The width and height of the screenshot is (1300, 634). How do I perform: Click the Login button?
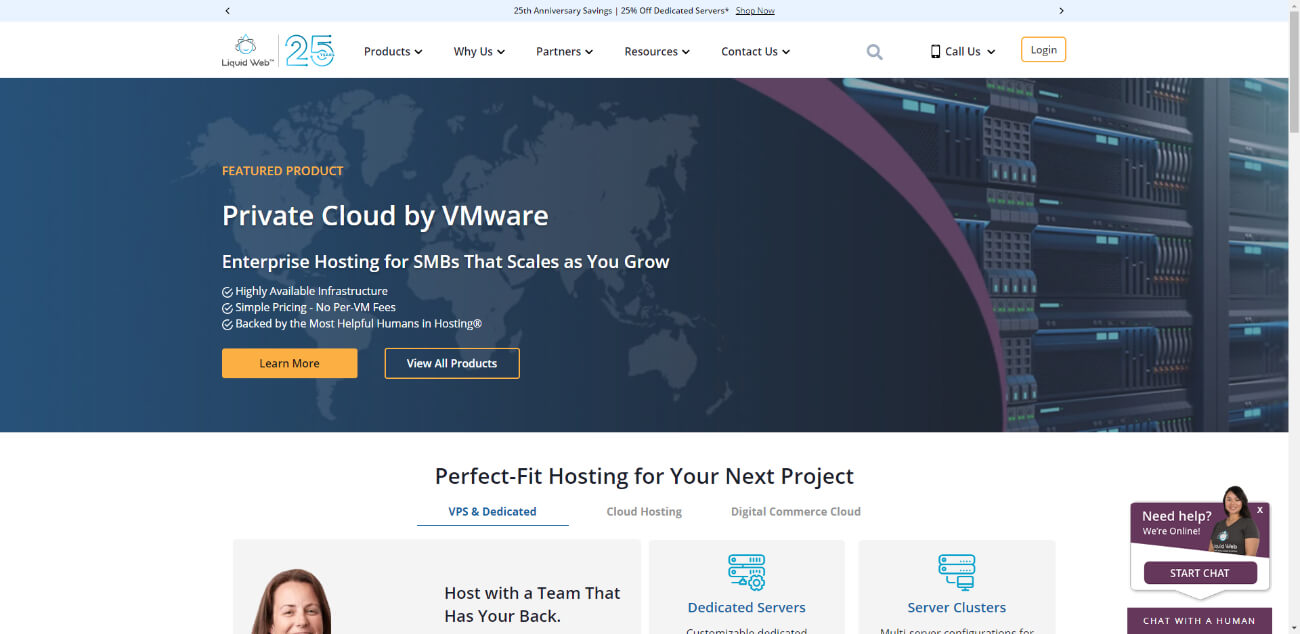(x=1043, y=50)
